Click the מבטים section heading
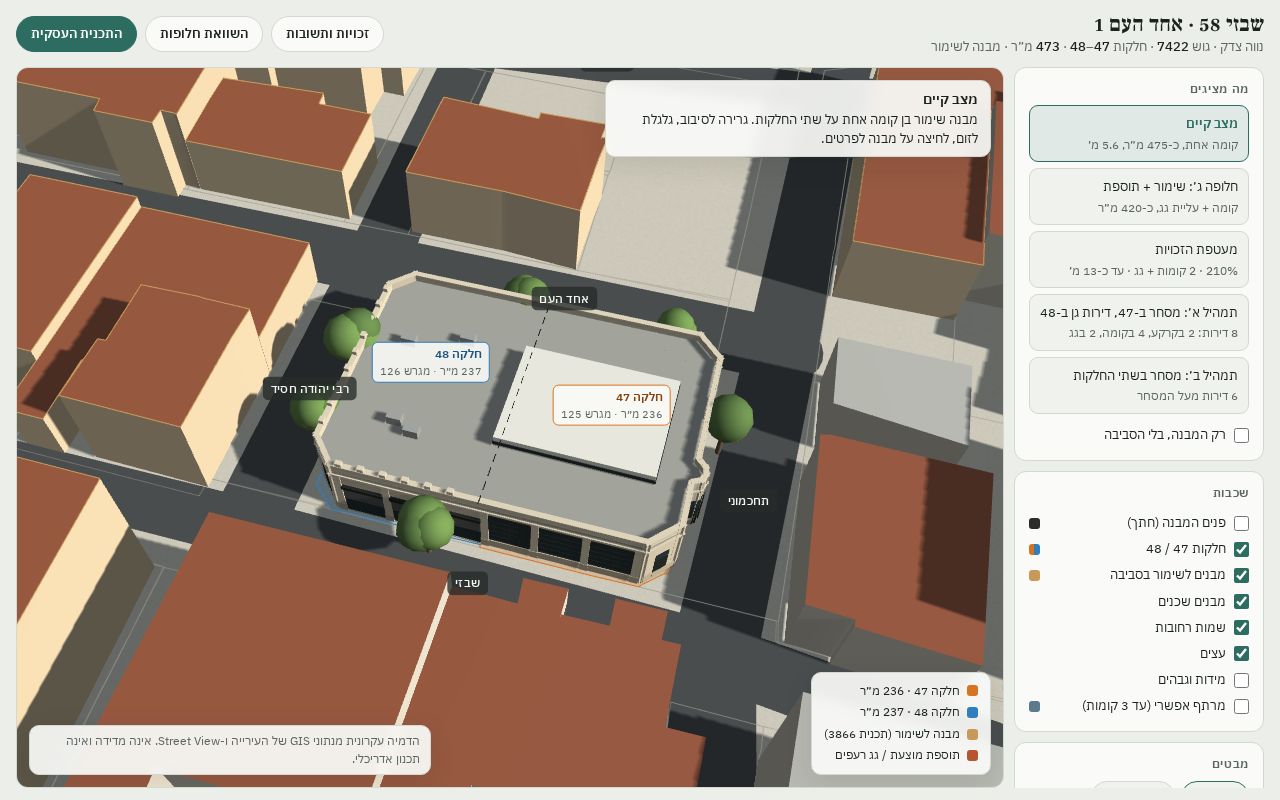Screen dimensions: 1280x800 tap(1230, 763)
